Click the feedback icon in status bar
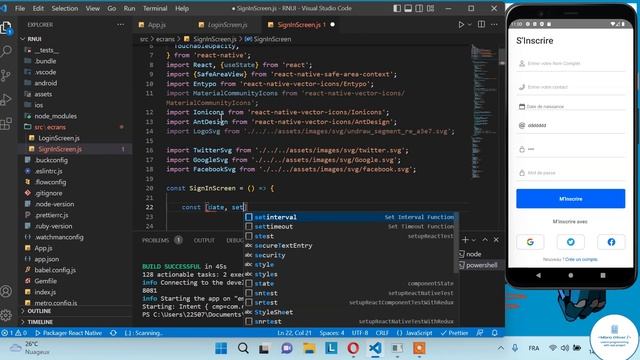The image size is (640, 360). tap(480, 333)
